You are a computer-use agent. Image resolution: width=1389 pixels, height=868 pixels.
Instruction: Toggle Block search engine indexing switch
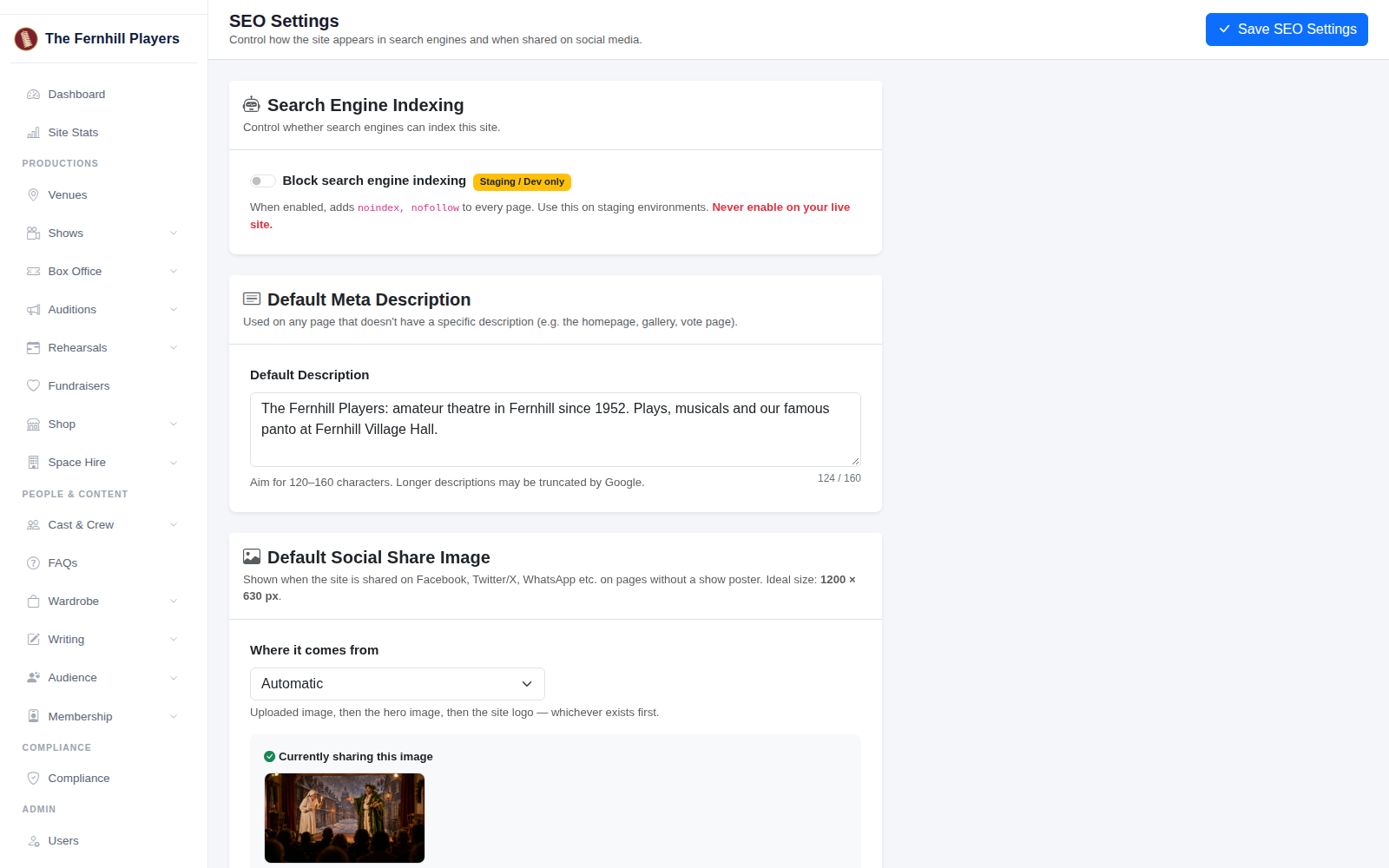tap(263, 181)
